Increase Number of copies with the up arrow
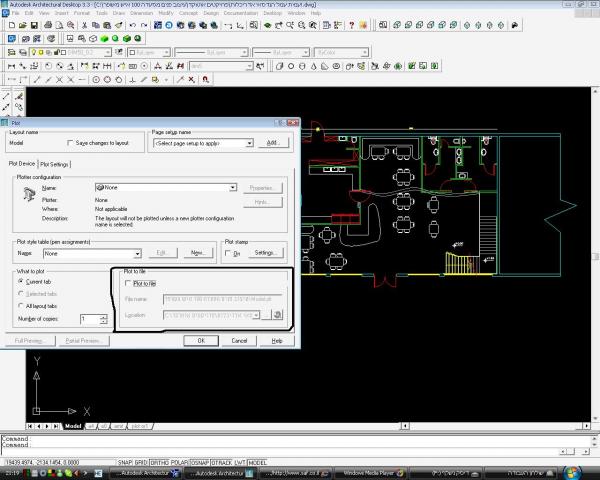The height and width of the screenshot is (480, 600). [103, 317]
